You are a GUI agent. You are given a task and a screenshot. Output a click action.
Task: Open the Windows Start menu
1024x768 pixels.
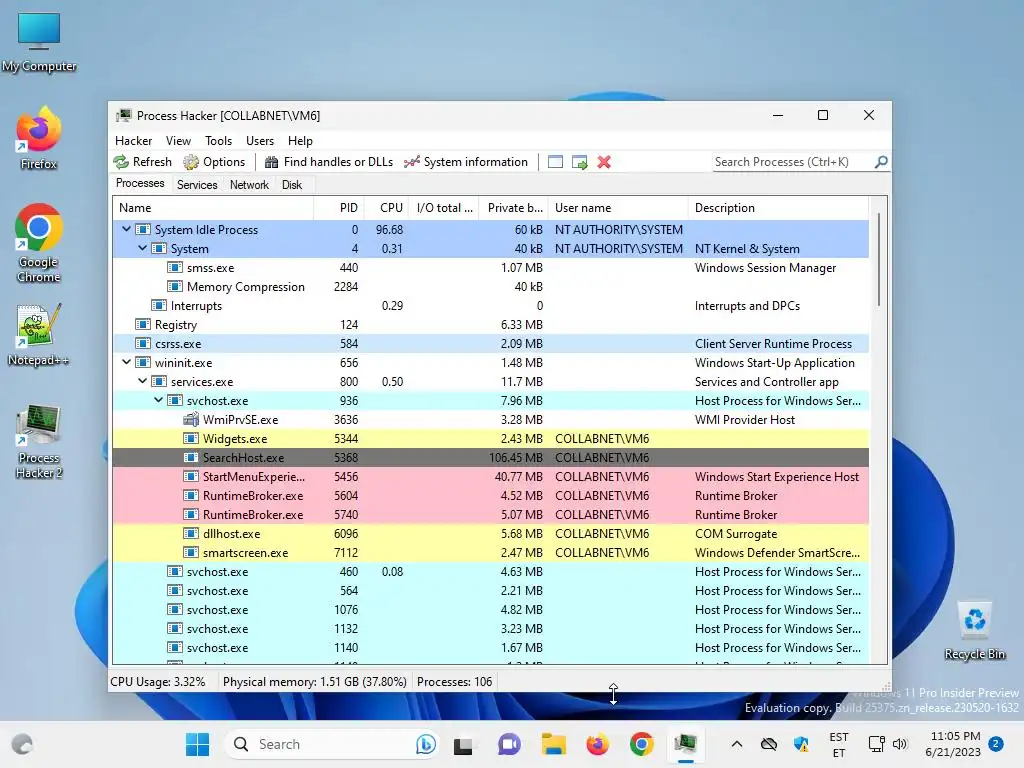tap(197, 744)
